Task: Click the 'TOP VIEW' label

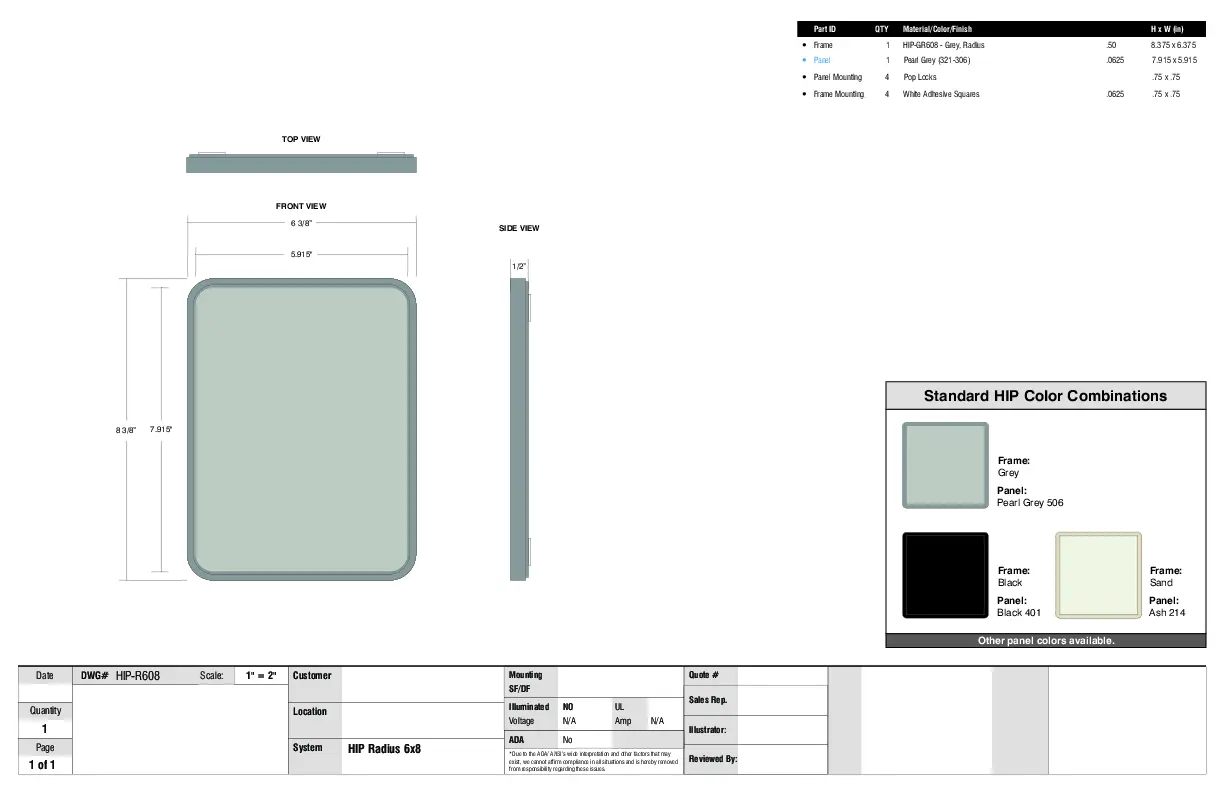Action: (x=301, y=139)
